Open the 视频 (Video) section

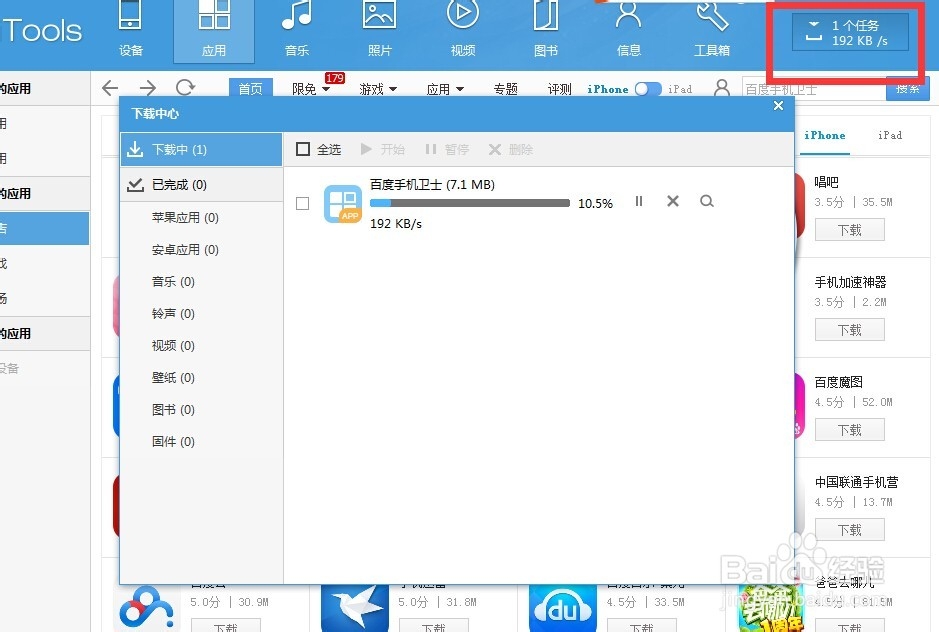click(463, 30)
